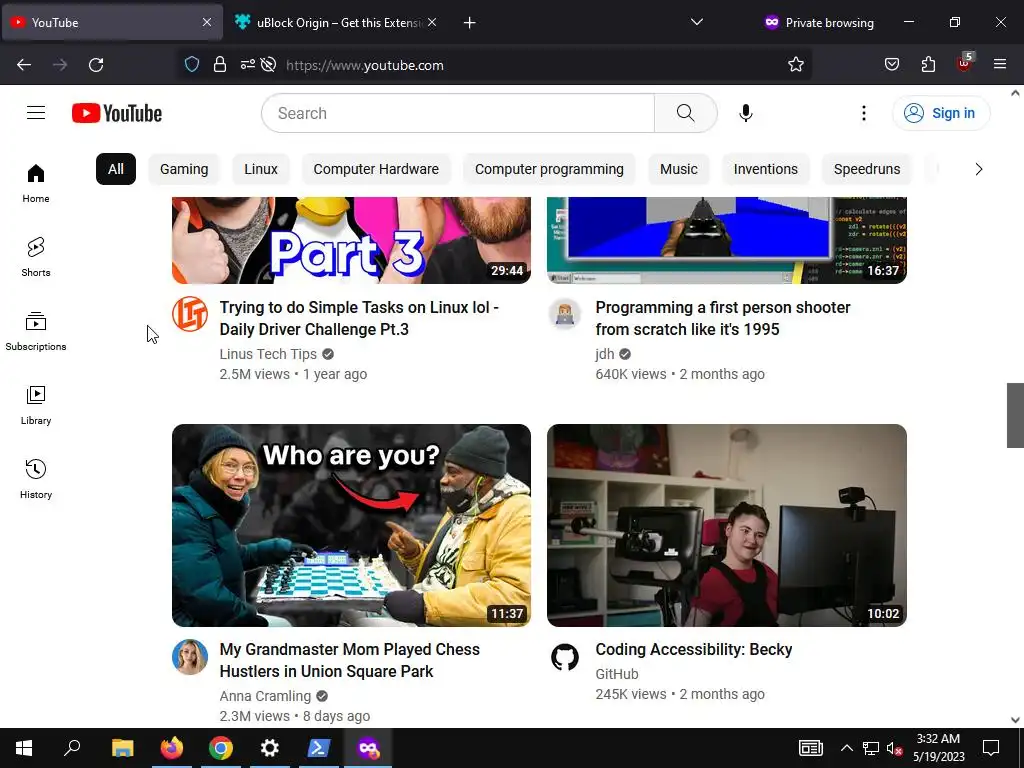Show site information via padlock icon
Image resolution: width=1024 pixels, height=768 pixels.
(x=219, y=65)
